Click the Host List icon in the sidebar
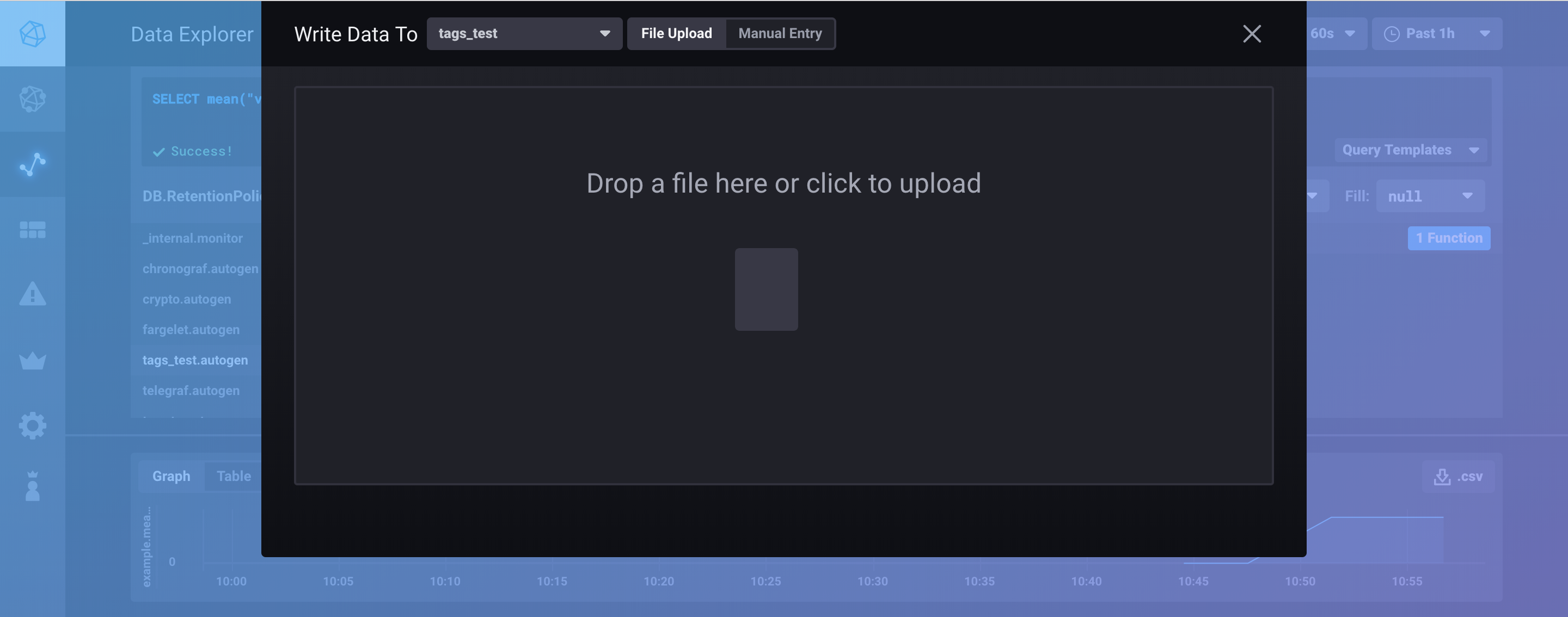 click(33, 98)
